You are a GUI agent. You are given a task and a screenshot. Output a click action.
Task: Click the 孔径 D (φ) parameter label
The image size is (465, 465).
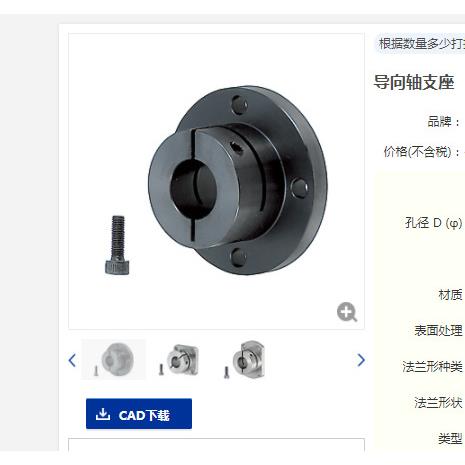click(x=434, y=222)
